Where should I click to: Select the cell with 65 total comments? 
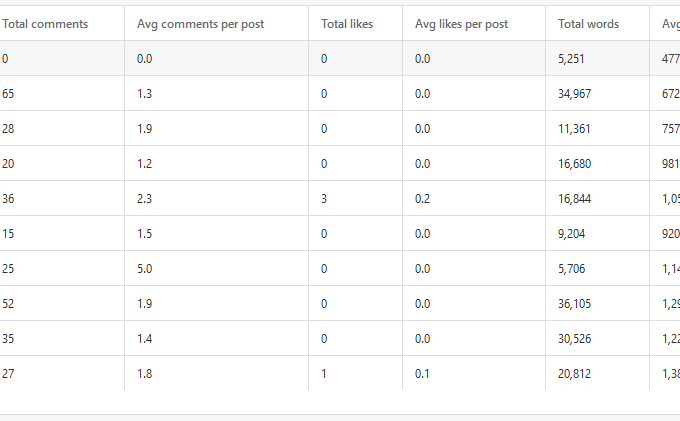9,94
